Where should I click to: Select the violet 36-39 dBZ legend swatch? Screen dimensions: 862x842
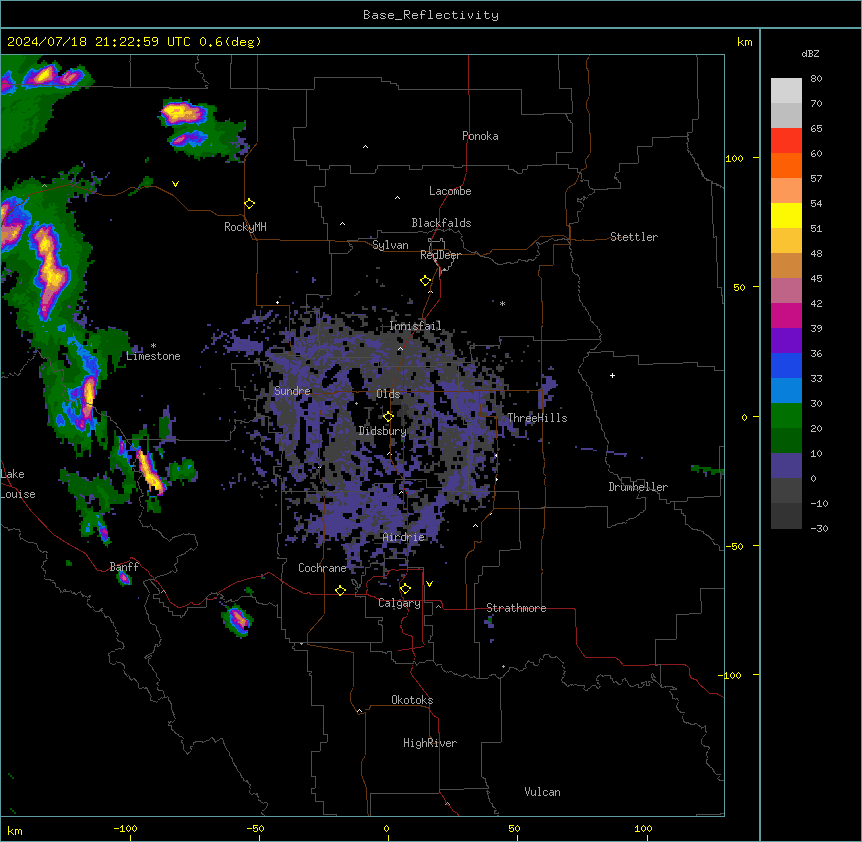pyautogui.click(x=786, y=341)
